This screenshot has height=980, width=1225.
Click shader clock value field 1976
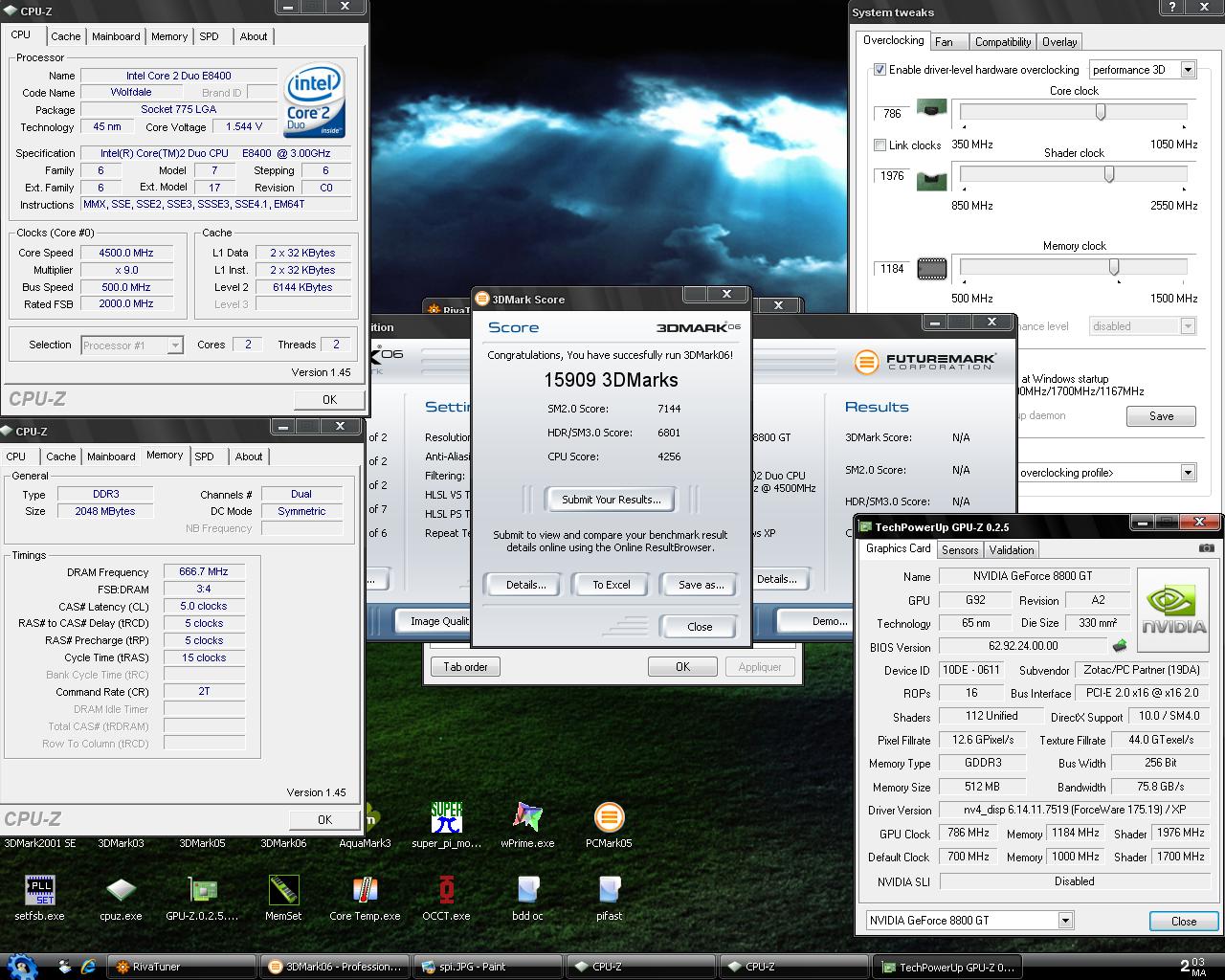pos(892,176)
